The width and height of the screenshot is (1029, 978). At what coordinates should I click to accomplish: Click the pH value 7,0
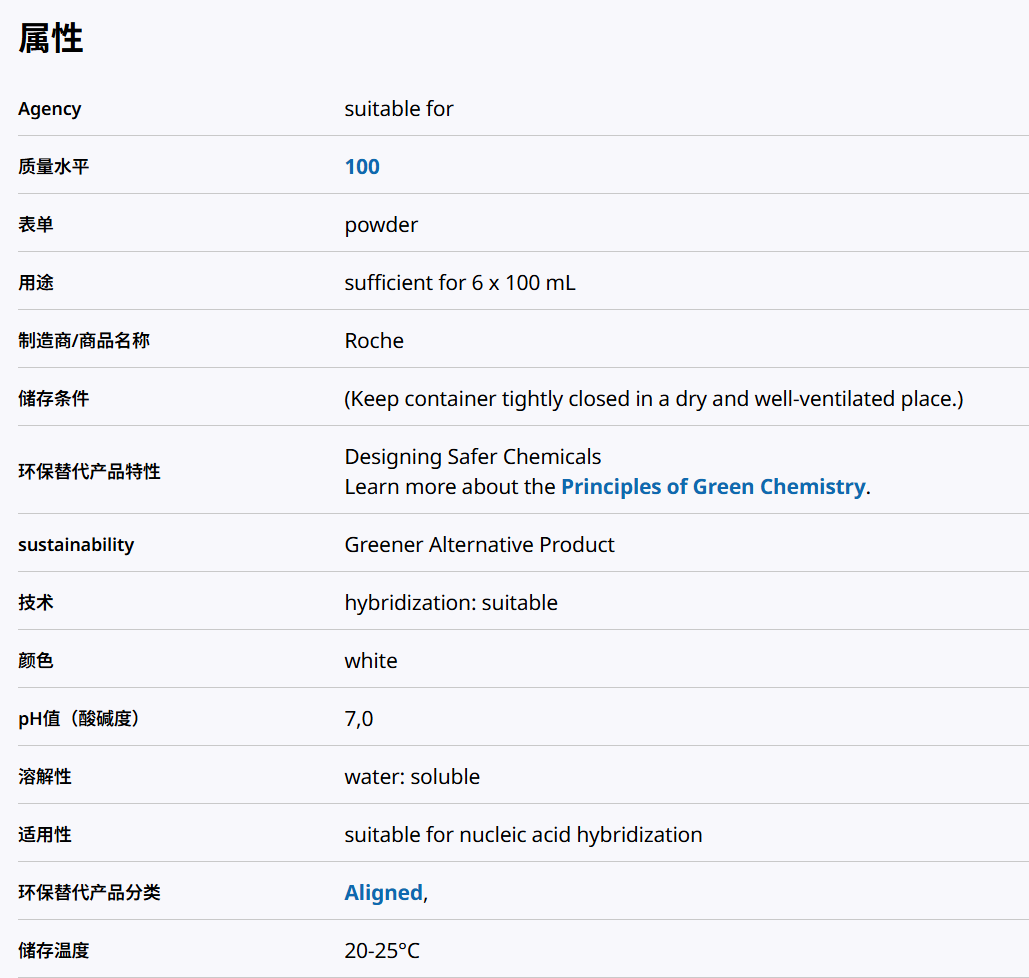[359, 719]
